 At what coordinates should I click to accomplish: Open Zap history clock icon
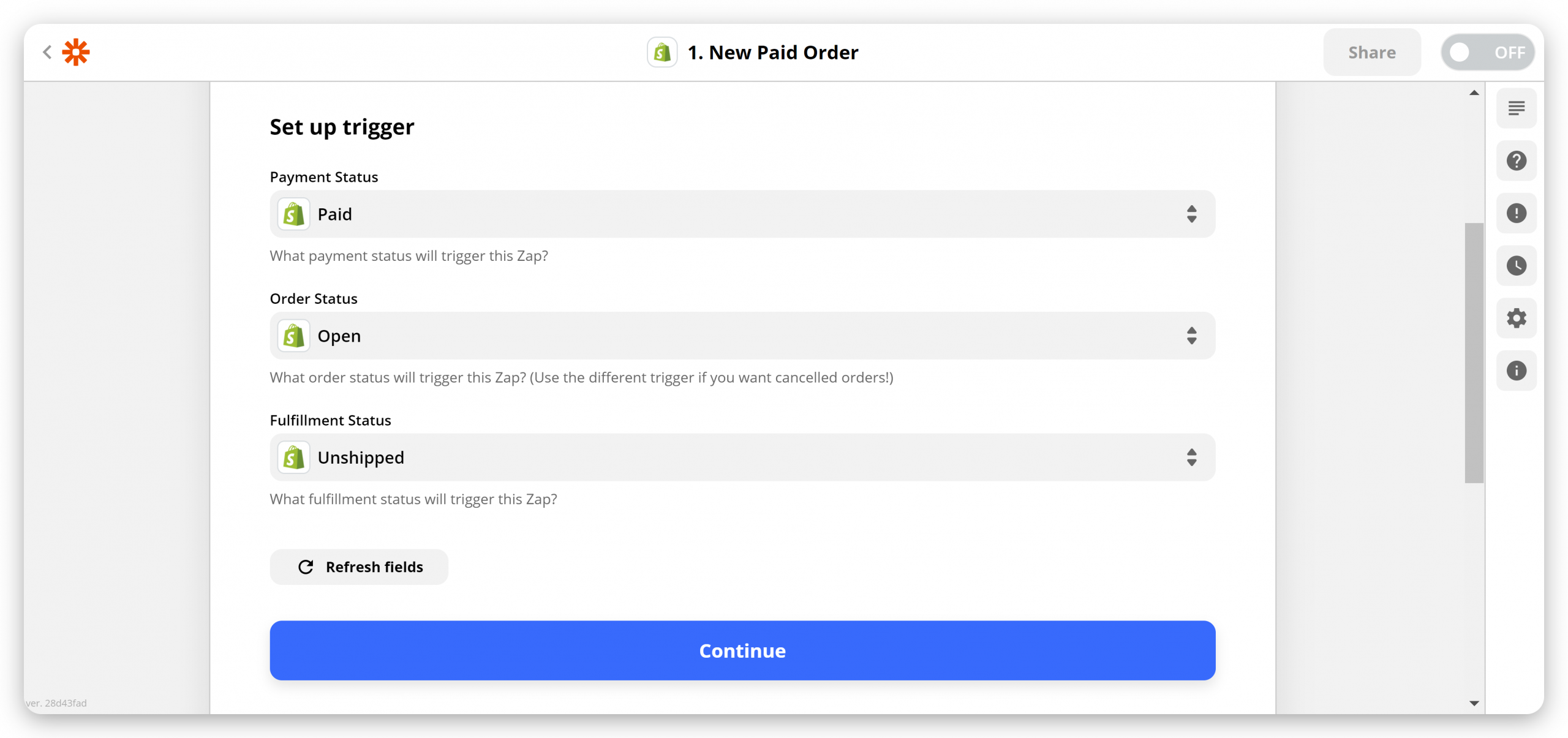click(1517, 266)
